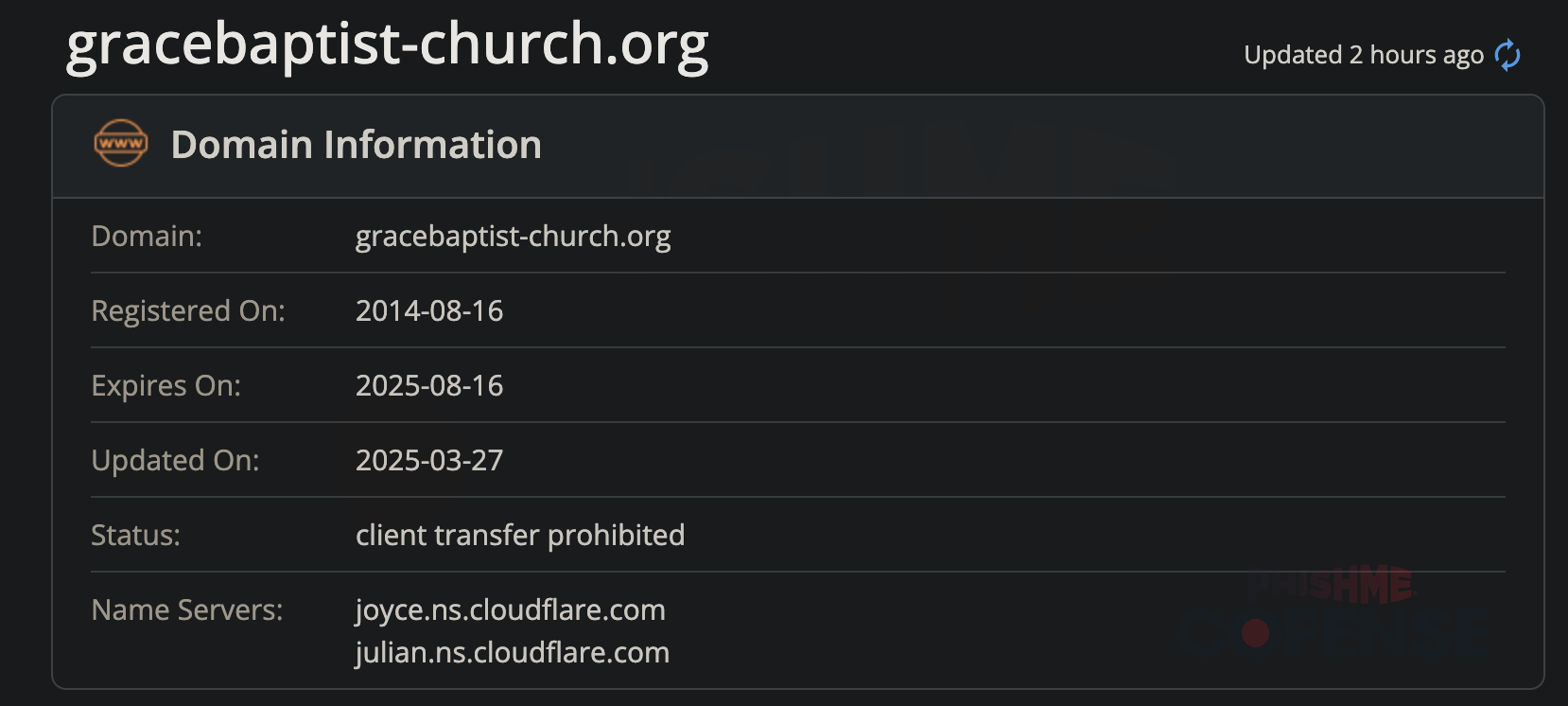Screen dimensions: 1568x706
Task: Click the orange WWW globe icon
Action: (120, 144)
